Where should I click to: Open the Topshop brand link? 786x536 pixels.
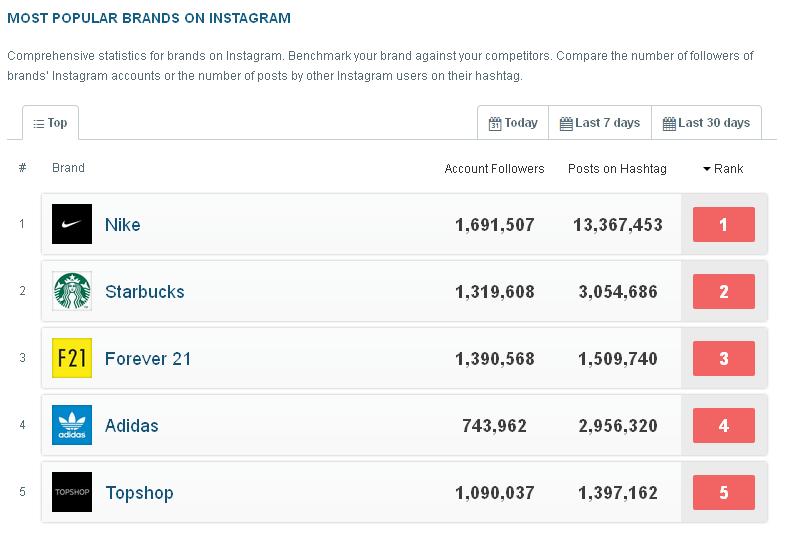pos(139,493)
